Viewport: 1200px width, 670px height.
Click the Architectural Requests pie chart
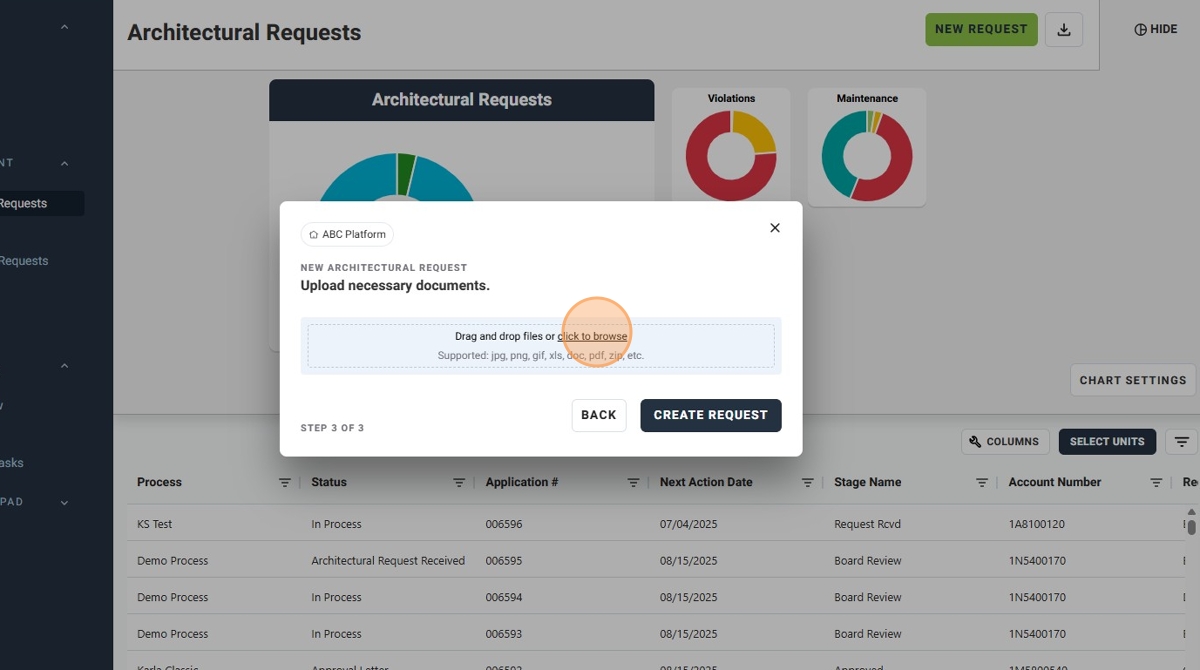coord(397,177)
